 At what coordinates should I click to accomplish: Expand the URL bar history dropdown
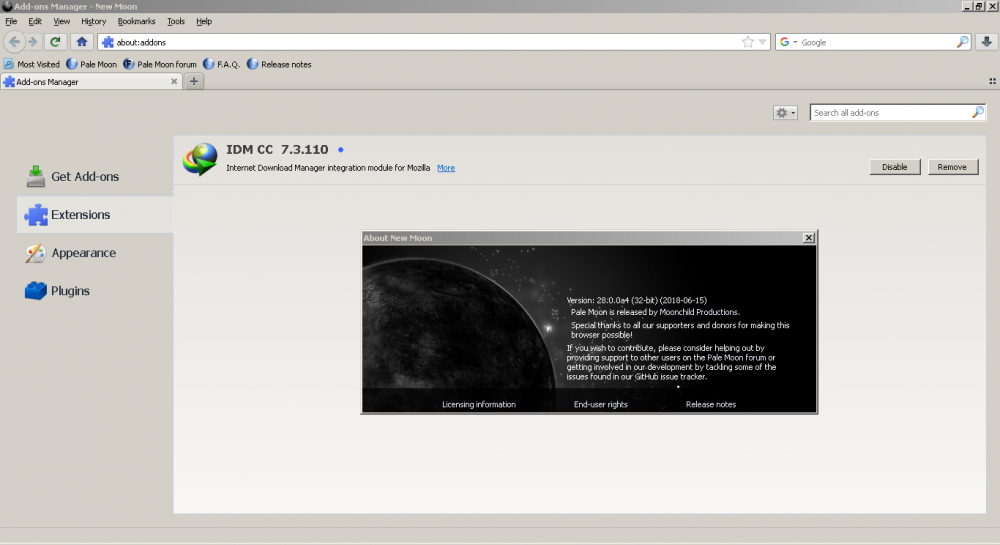coord(762,42)
